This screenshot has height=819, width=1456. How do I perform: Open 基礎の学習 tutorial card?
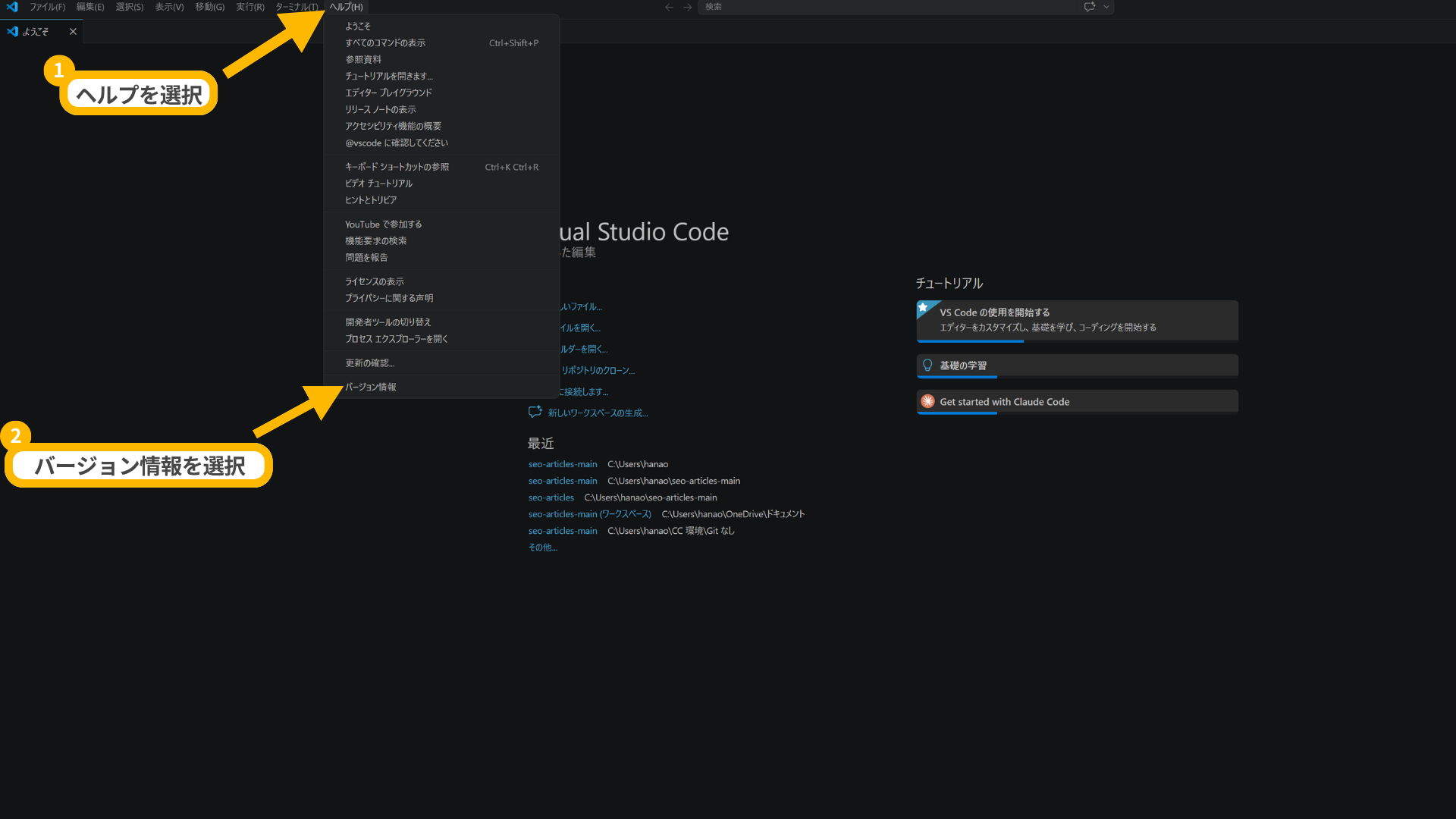pyautogui.click(x=1077, y=366)
